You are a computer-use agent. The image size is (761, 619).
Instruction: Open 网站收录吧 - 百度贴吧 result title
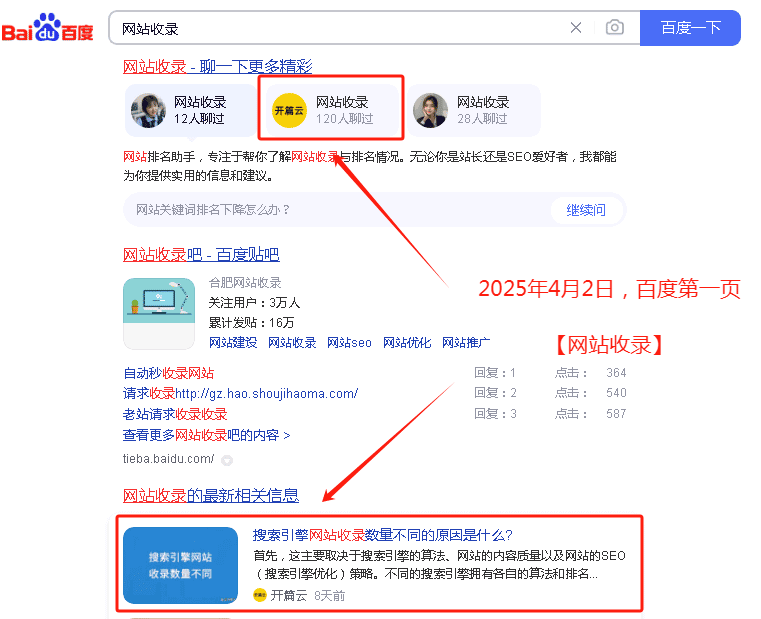click(201, 255)
